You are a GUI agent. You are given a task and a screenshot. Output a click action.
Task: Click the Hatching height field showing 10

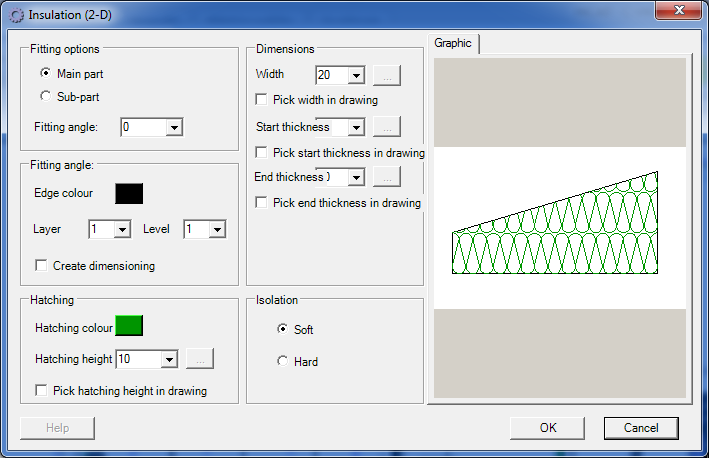click(x=139, y=360)
